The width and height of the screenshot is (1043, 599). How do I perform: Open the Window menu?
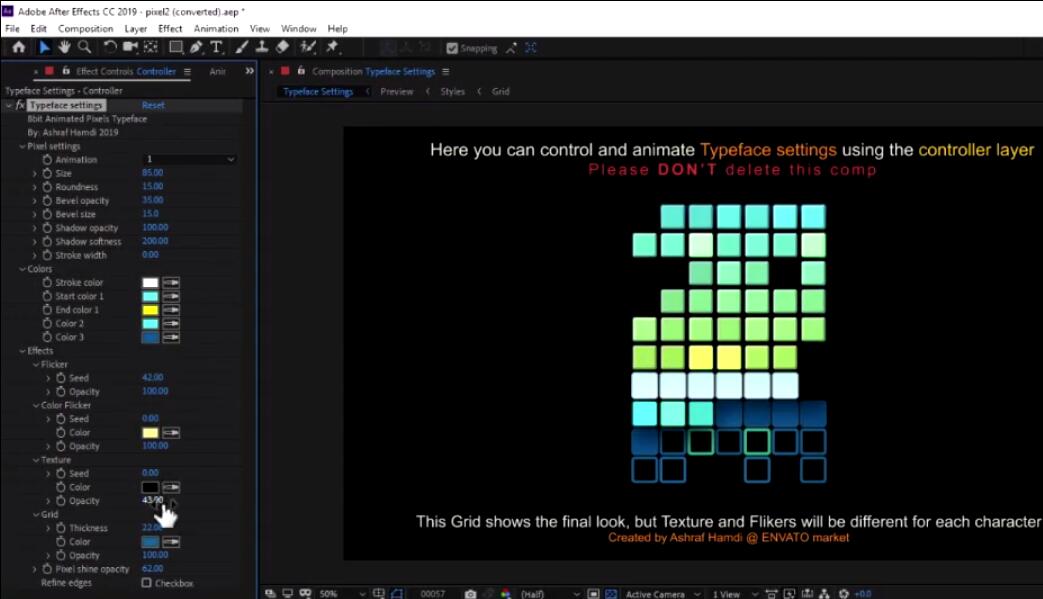click(x=298, y=29)
